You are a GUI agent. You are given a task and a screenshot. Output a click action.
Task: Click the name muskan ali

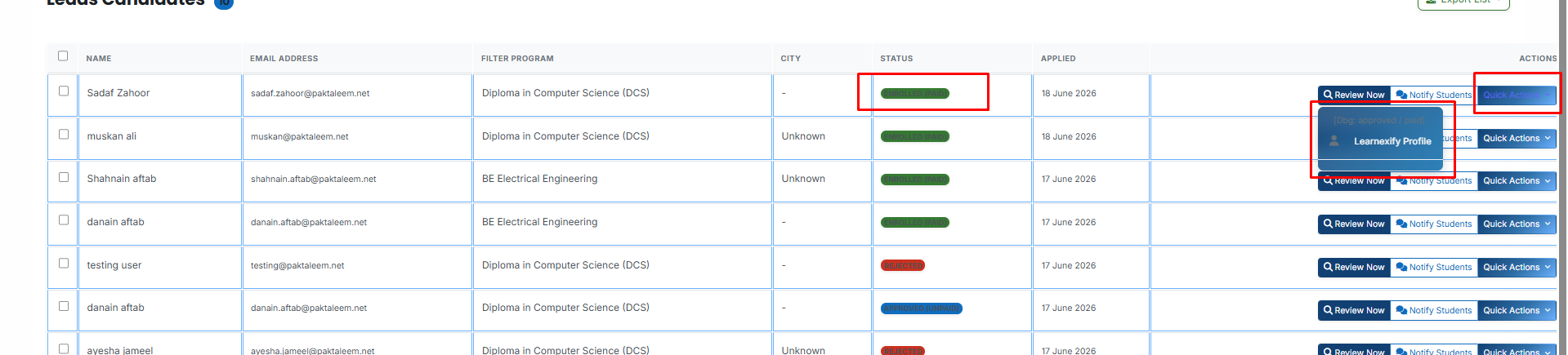point(112,136)
